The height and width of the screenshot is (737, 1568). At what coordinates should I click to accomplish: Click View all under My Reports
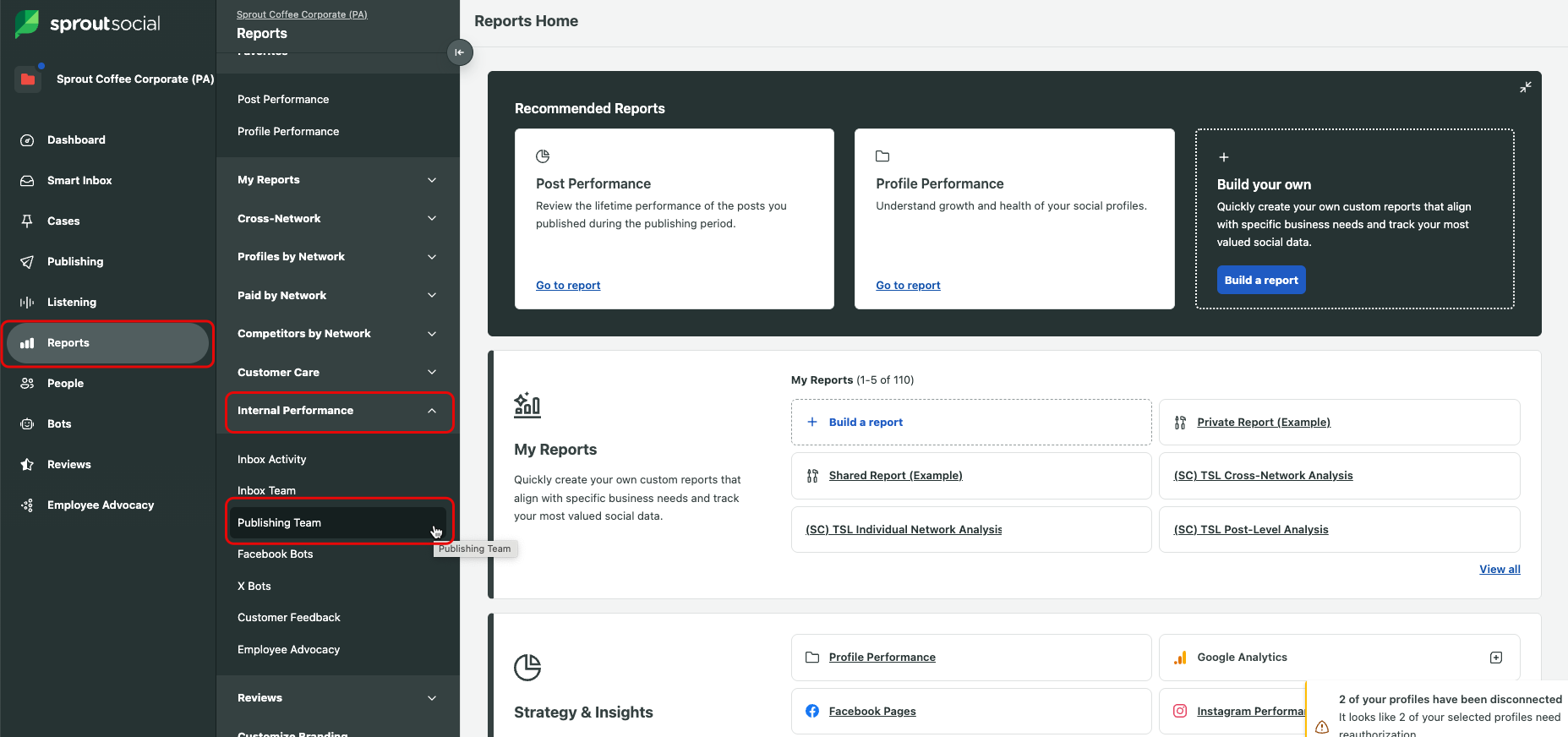point(1500,570)
